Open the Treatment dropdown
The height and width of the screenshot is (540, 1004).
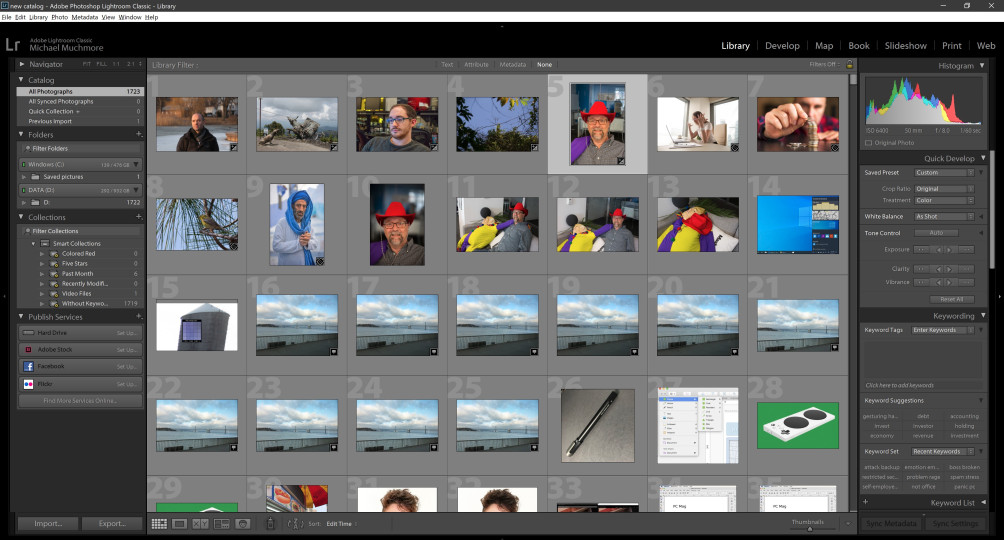click(x=944, y=200)
